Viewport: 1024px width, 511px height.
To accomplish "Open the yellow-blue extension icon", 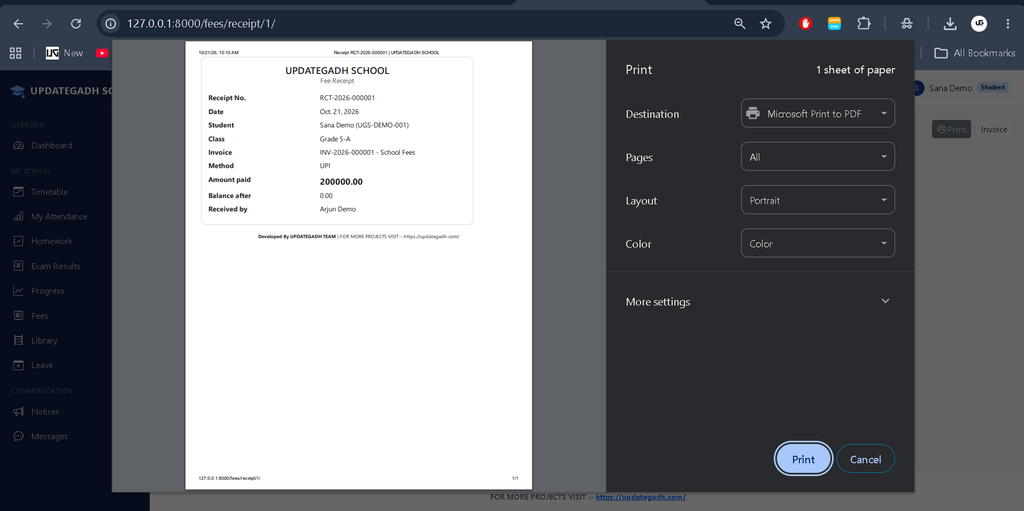I will click(834, 24).
